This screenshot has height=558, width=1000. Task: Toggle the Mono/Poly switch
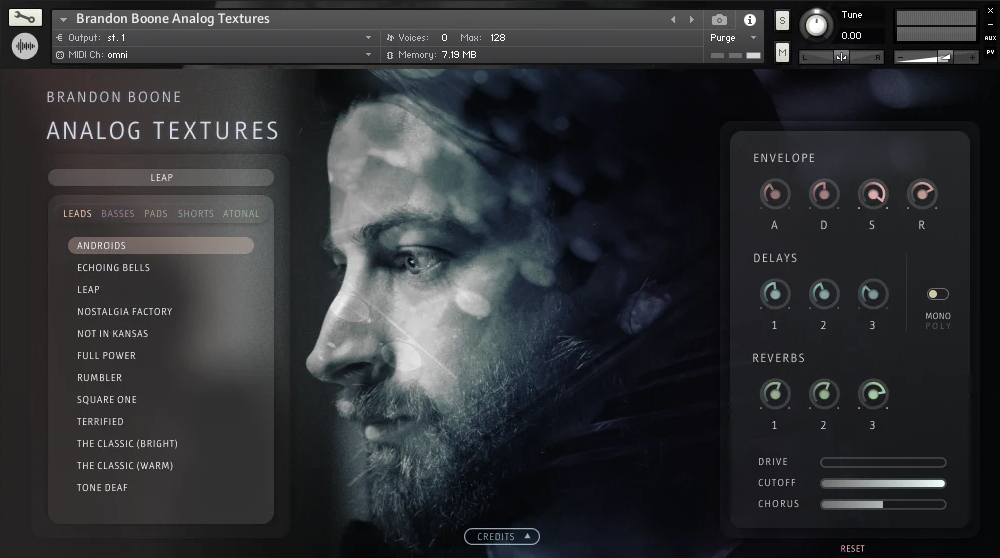tap(938, 294)
